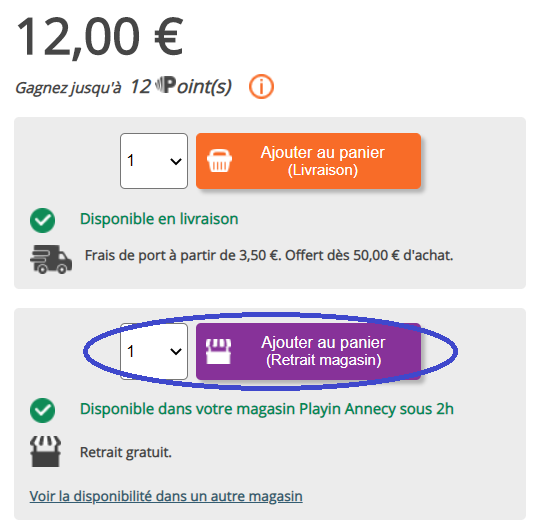This screenshot has height=526, width=540.
Task: Click the Frais de port shipping cost text
Action: [x=269, y=256]
